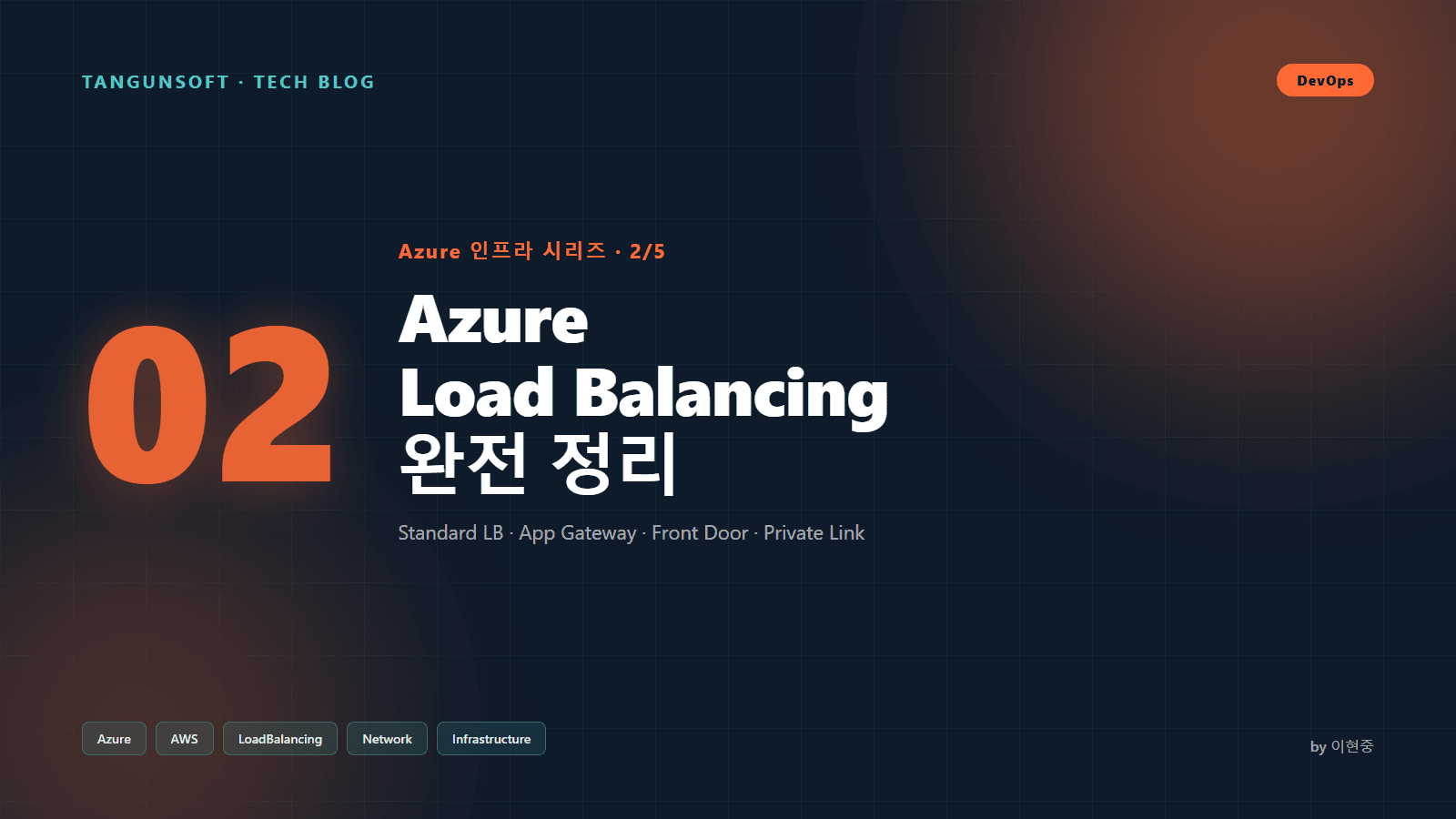Click the subtitle 'Standard LB · App Gateway · Front Door · Private Link'
Image resolution: width=1456 pixels, height=819 pixels.
pyautogui.click(x=632, y=533)
